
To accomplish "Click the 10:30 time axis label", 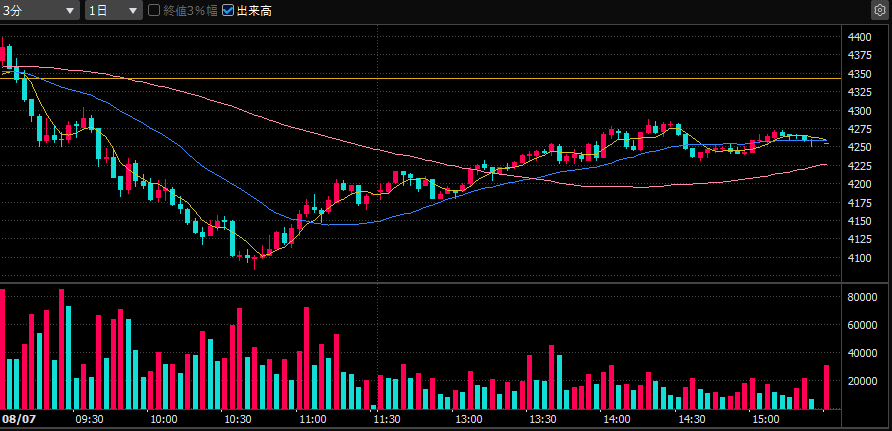I will pyautogui.click(x=238, y=420).
